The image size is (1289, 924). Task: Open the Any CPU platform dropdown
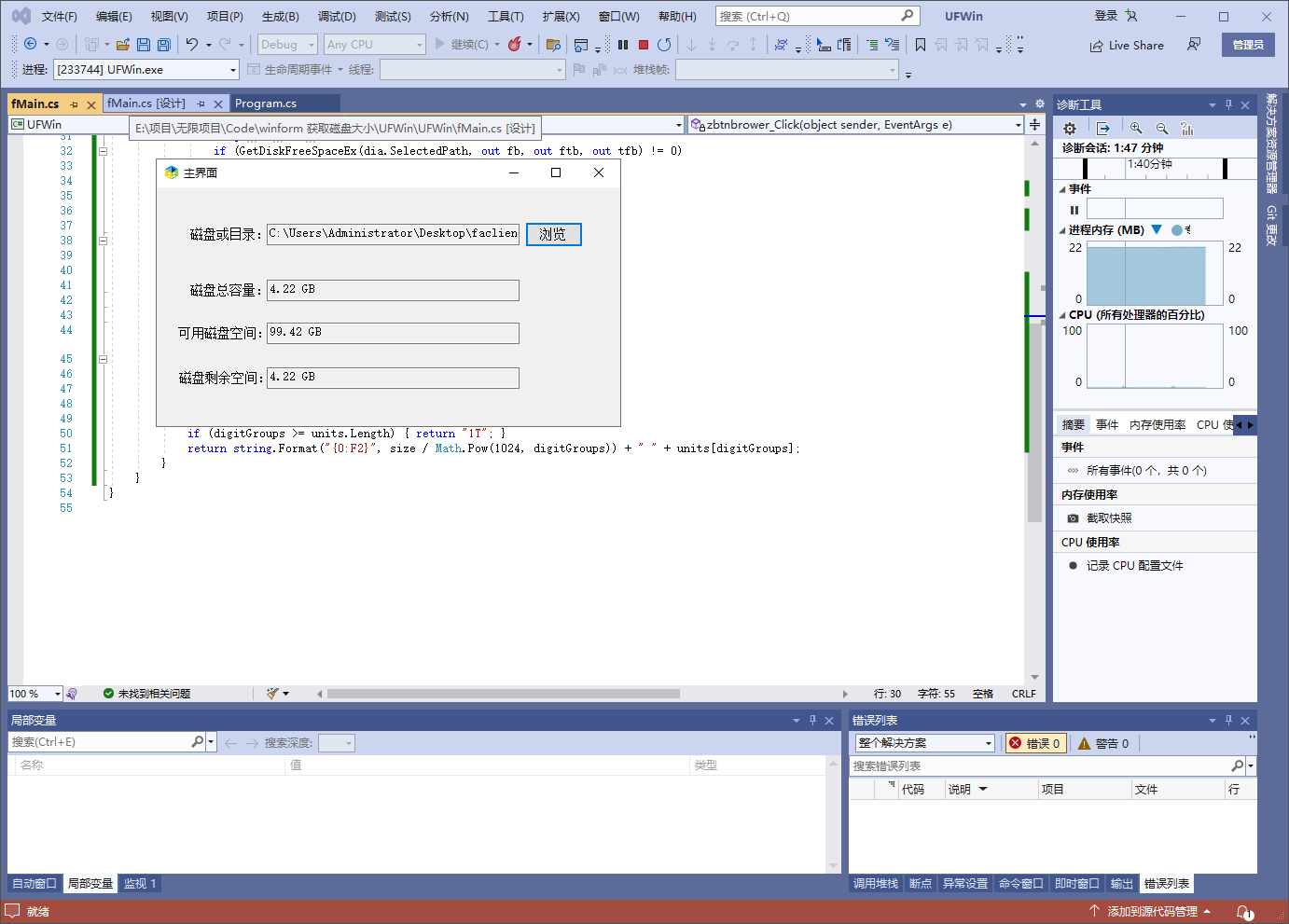coord(375,44)
